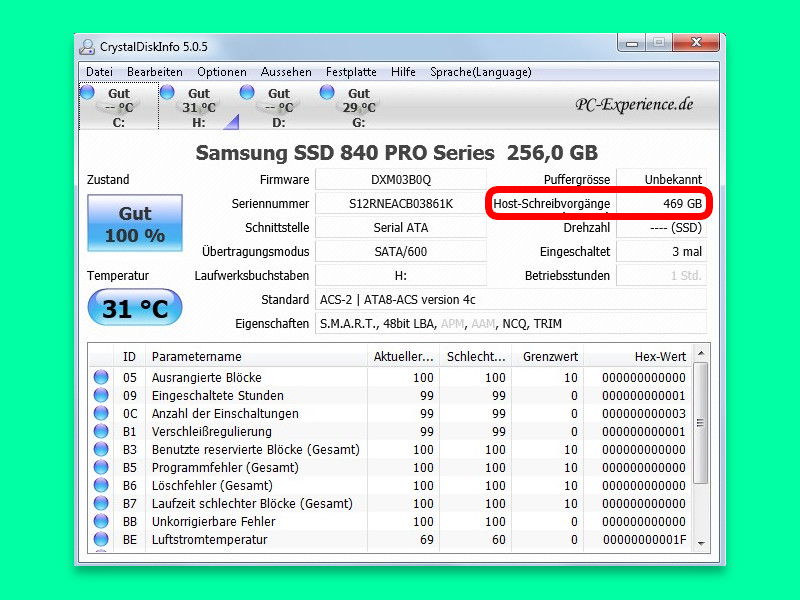Click the status orb for attribute BB

tap(101, 521)
